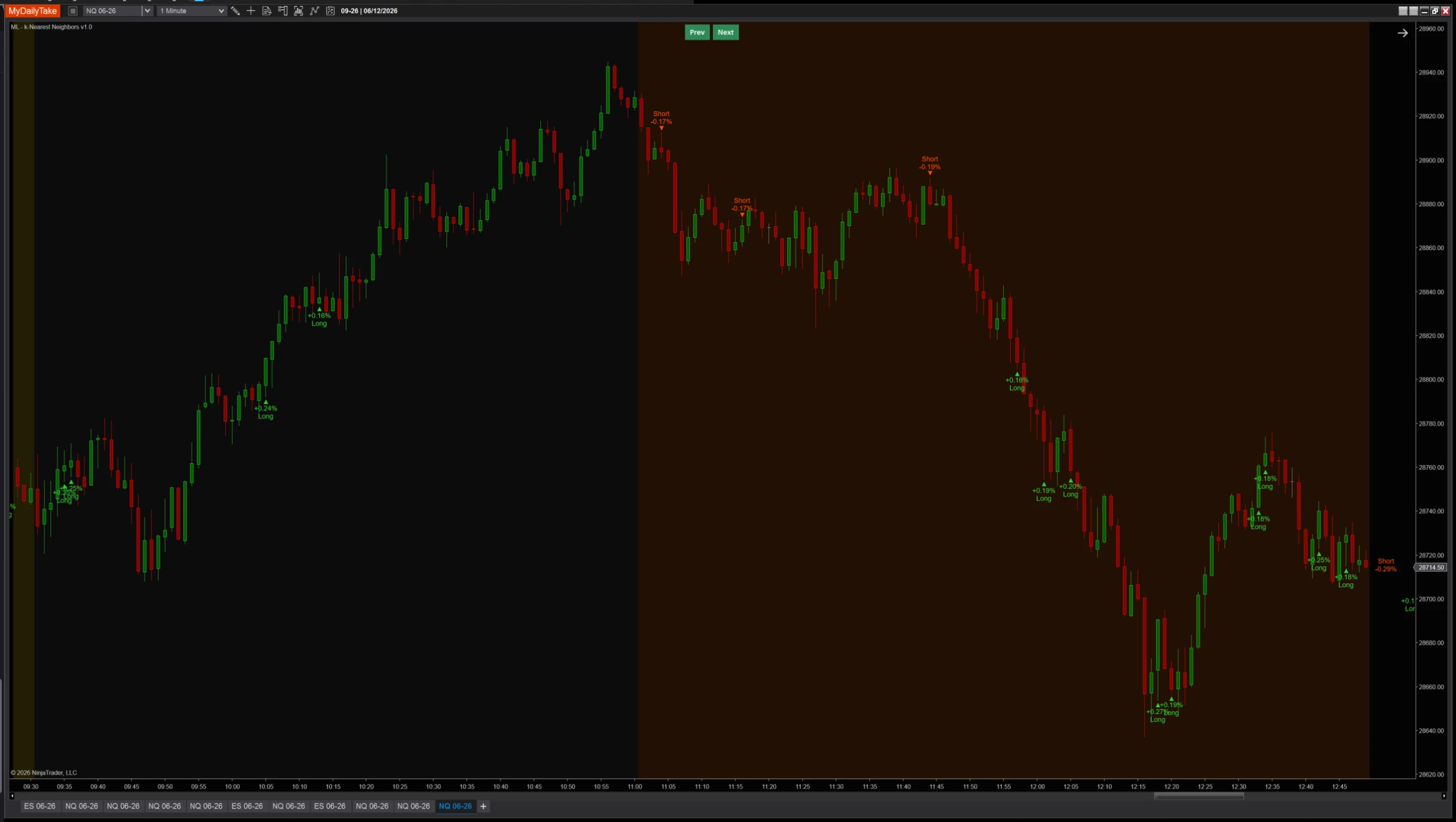Click the 28714.50 current price marker
This screenshot has height=822, width=1456.
[1431, 567]
